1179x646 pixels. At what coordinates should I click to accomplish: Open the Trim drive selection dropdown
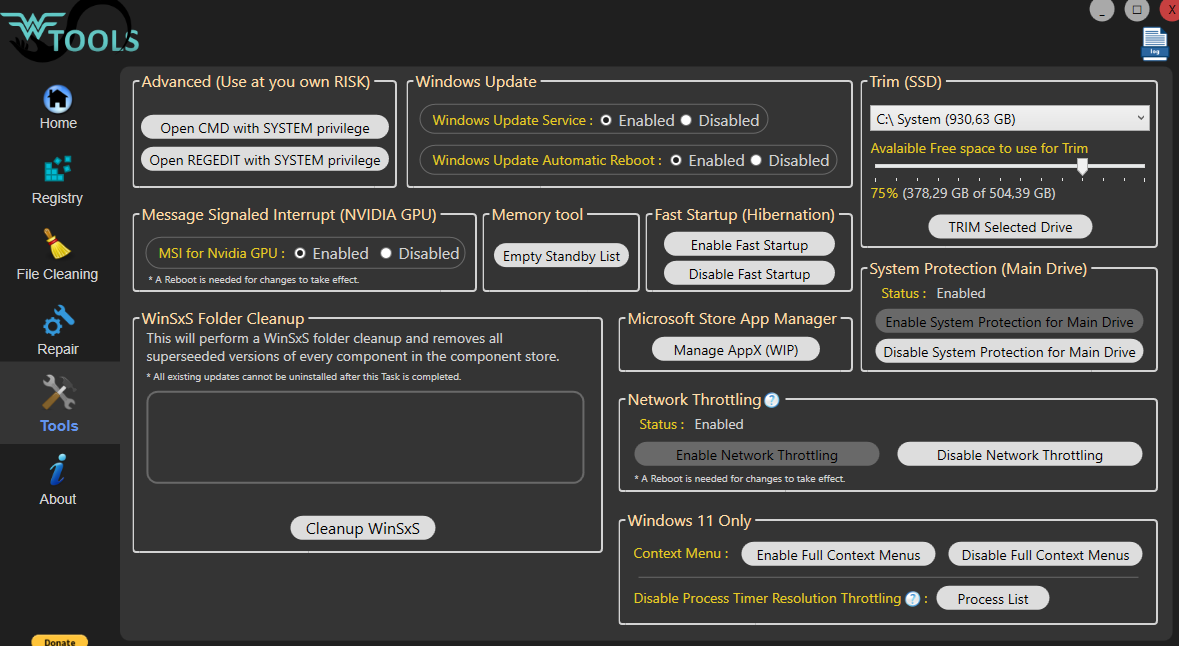(x=1010, y=119)
